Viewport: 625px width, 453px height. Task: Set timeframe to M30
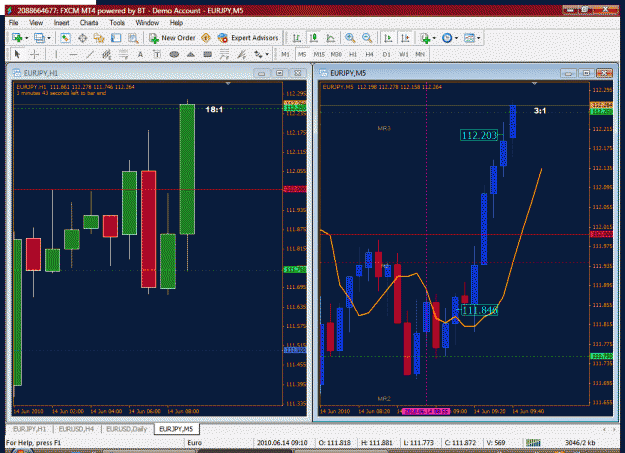pyautogui.click(x=336, y=54)
